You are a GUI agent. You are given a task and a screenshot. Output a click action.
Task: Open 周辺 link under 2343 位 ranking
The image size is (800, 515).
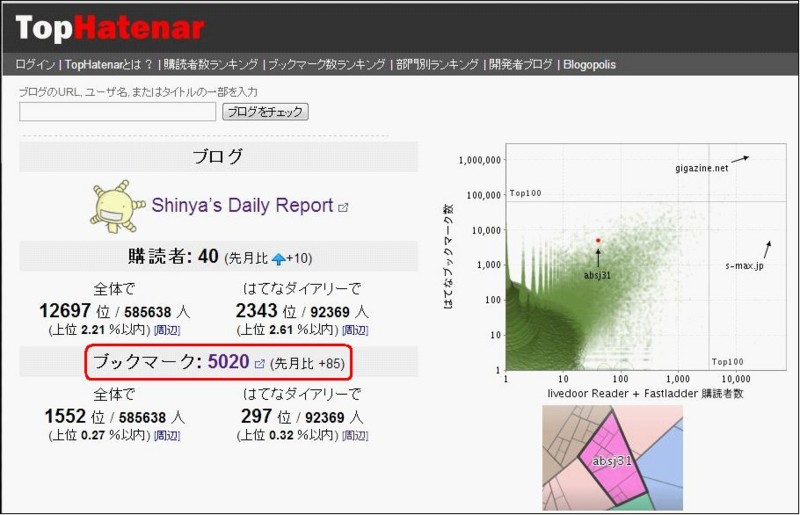(355, 330)
